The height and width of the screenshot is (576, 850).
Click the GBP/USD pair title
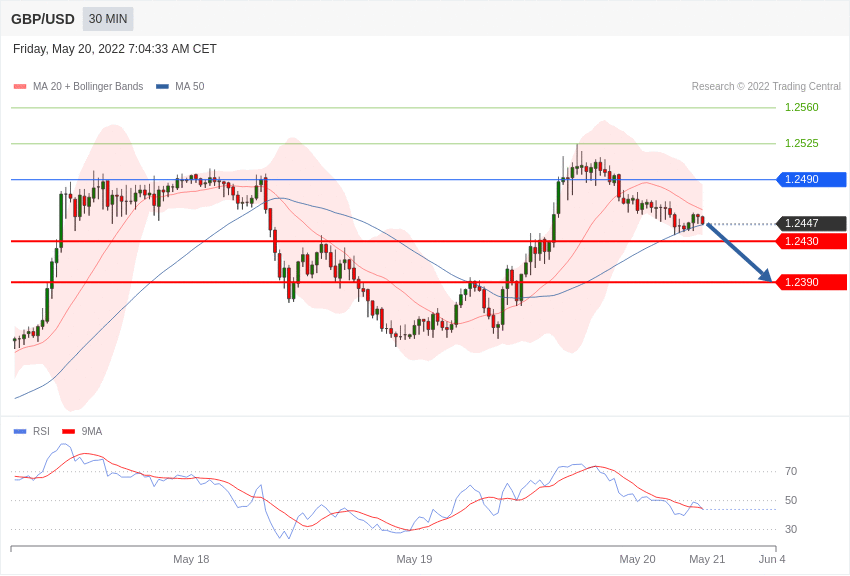coord(43,20)
